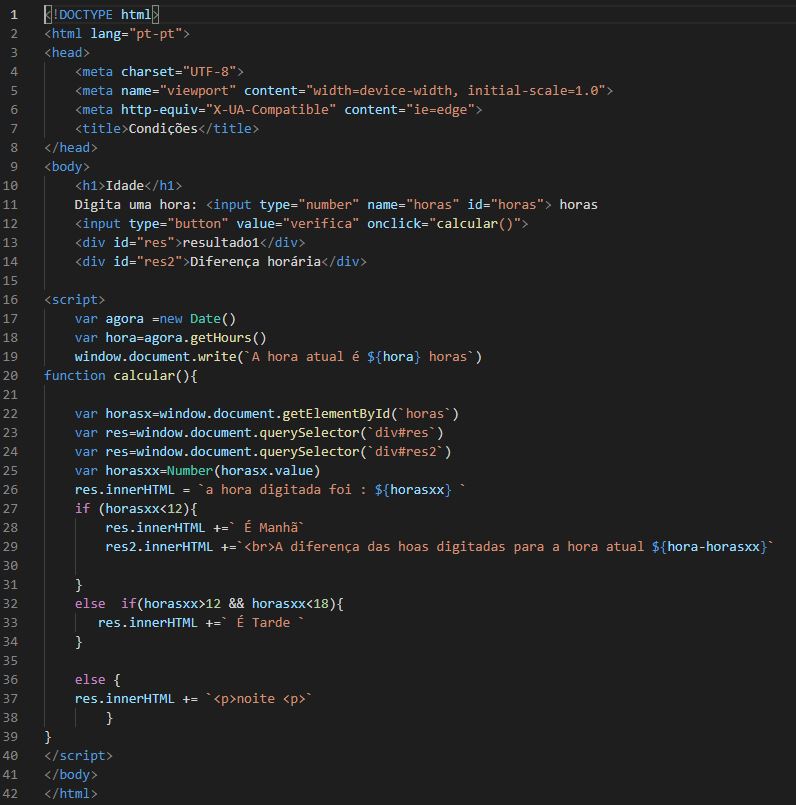Screen dimensions: 796x805
Task: Click line number 42 in the gutter
Action: [x=10, y=794]
